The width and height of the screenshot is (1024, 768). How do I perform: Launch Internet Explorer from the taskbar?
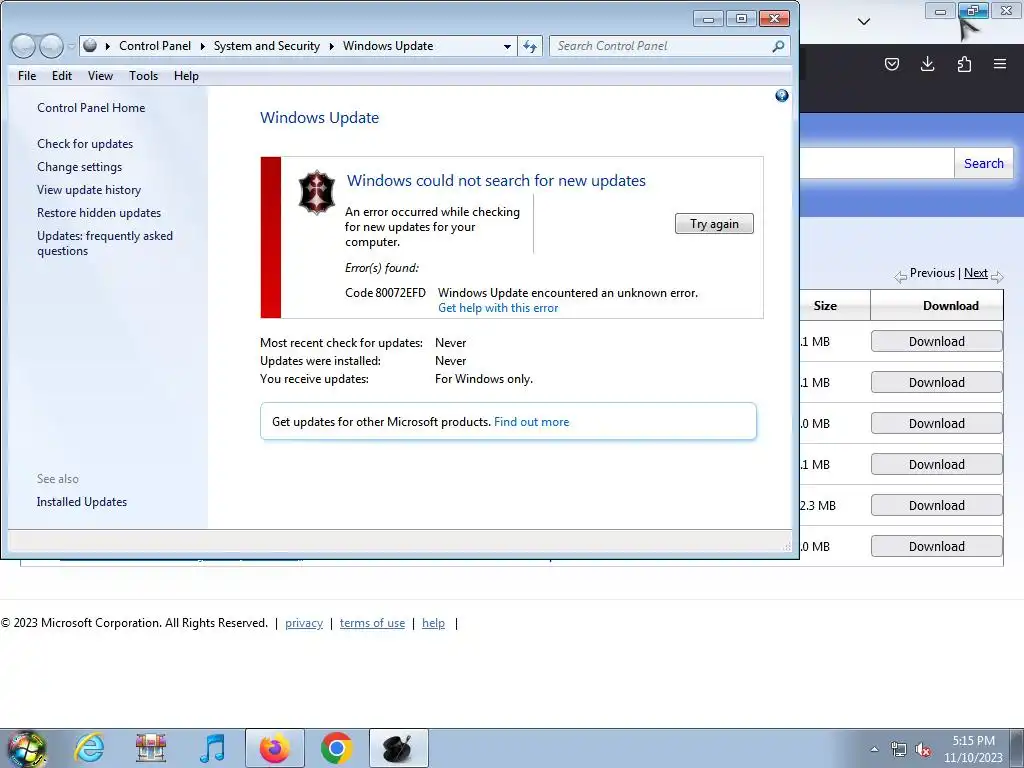pos(89,748)
